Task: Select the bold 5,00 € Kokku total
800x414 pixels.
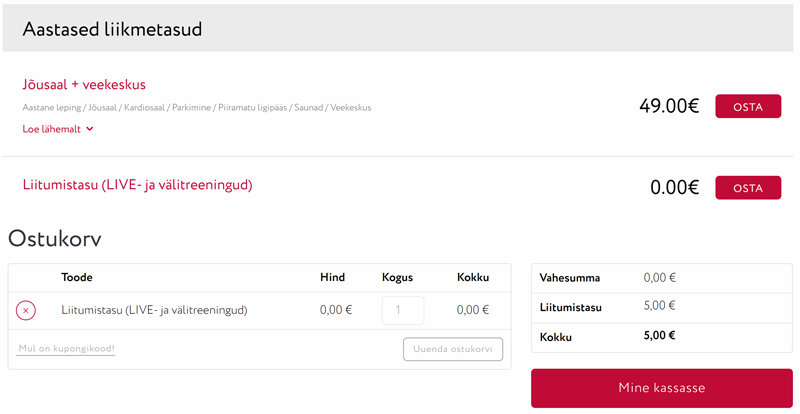Action: pos(659,335)
